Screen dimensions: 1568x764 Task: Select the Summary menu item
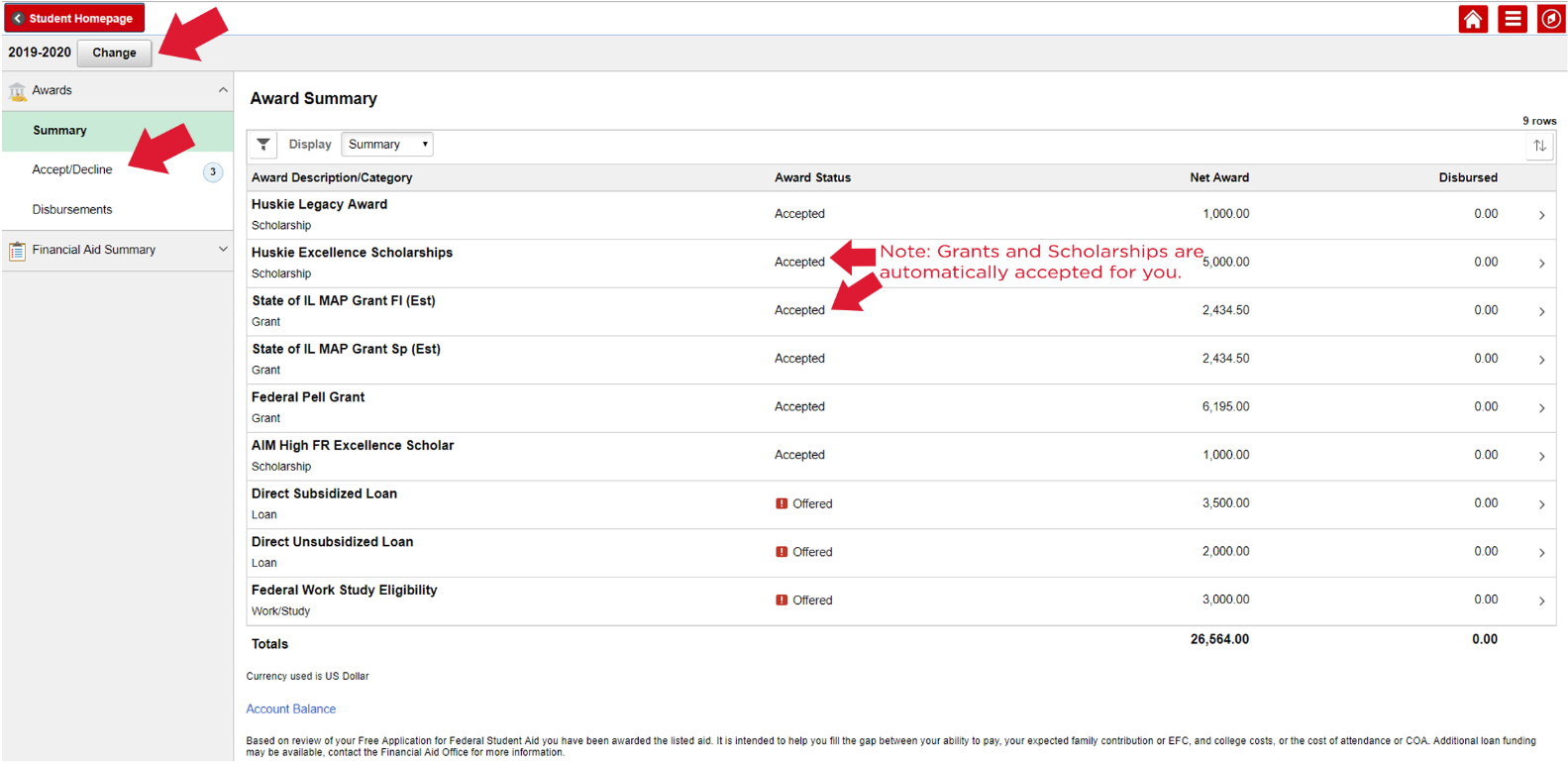pyautogui.click(x=59, y=131)
